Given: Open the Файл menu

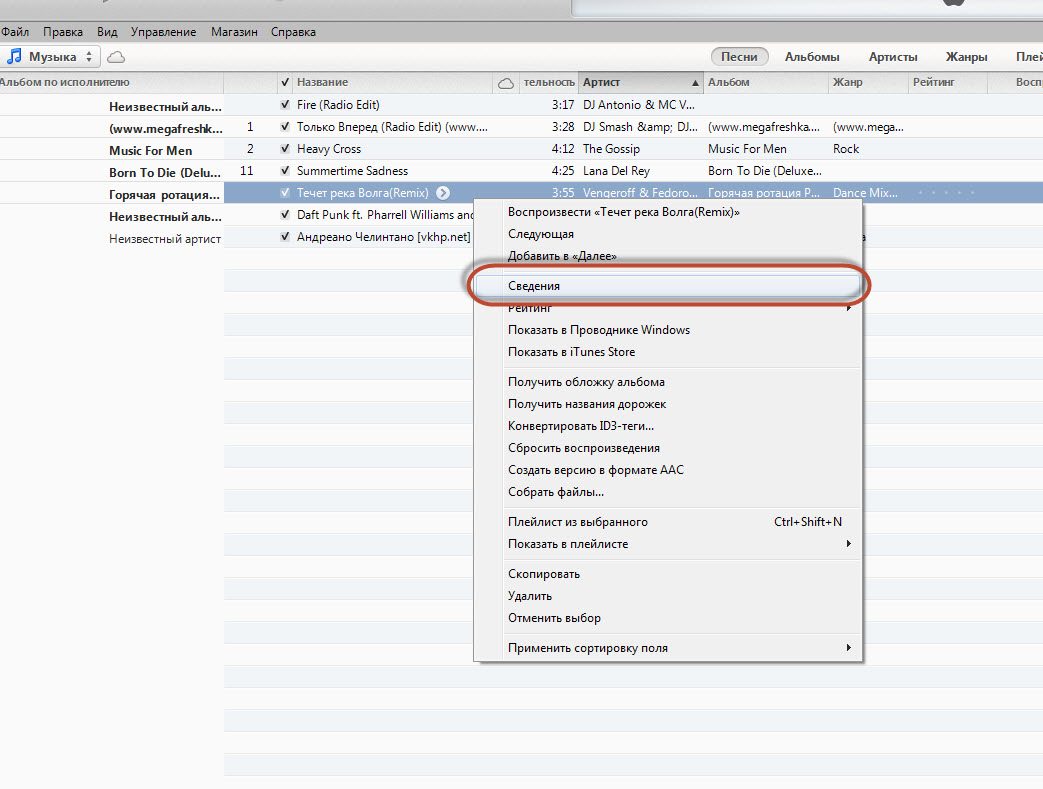Looking at the screenshot, I should coord(15,32).
